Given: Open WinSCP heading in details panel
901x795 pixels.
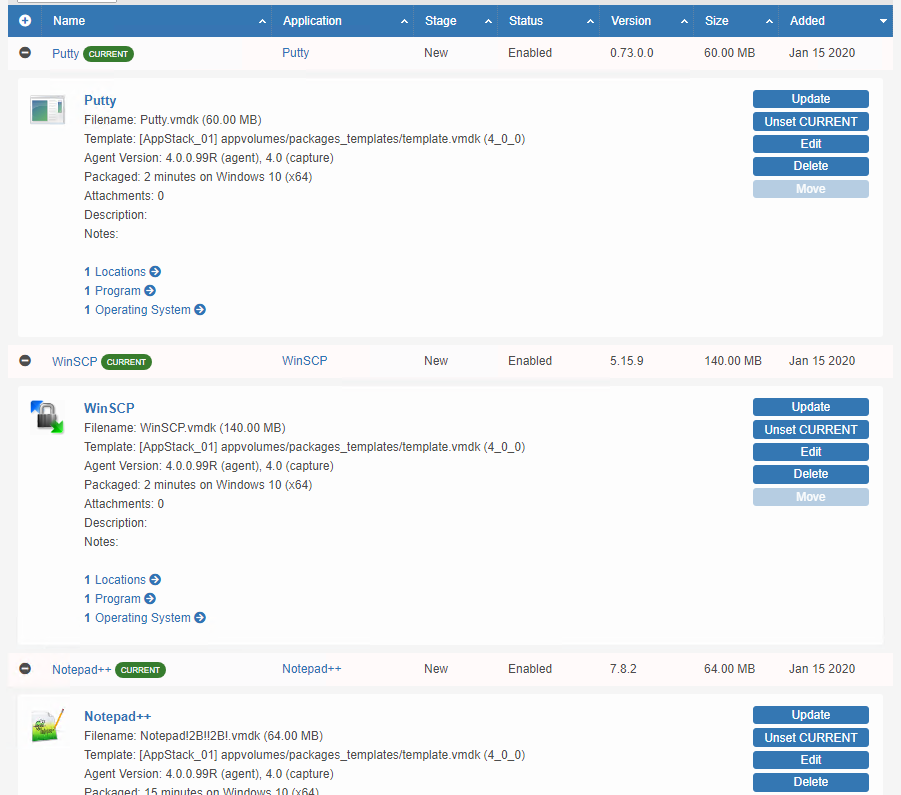Looking at the screenshot, I should click(x=109, y=408).
